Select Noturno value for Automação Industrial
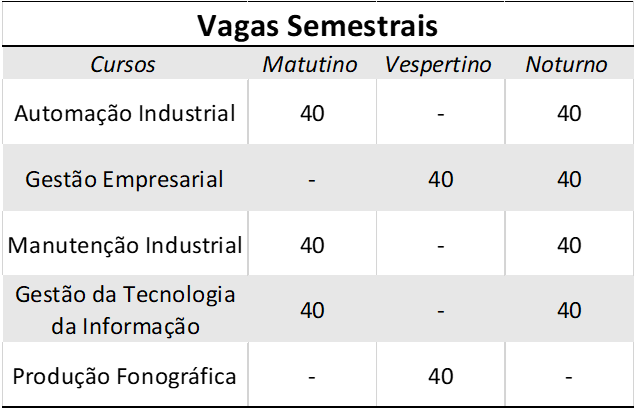 [569, 113]
